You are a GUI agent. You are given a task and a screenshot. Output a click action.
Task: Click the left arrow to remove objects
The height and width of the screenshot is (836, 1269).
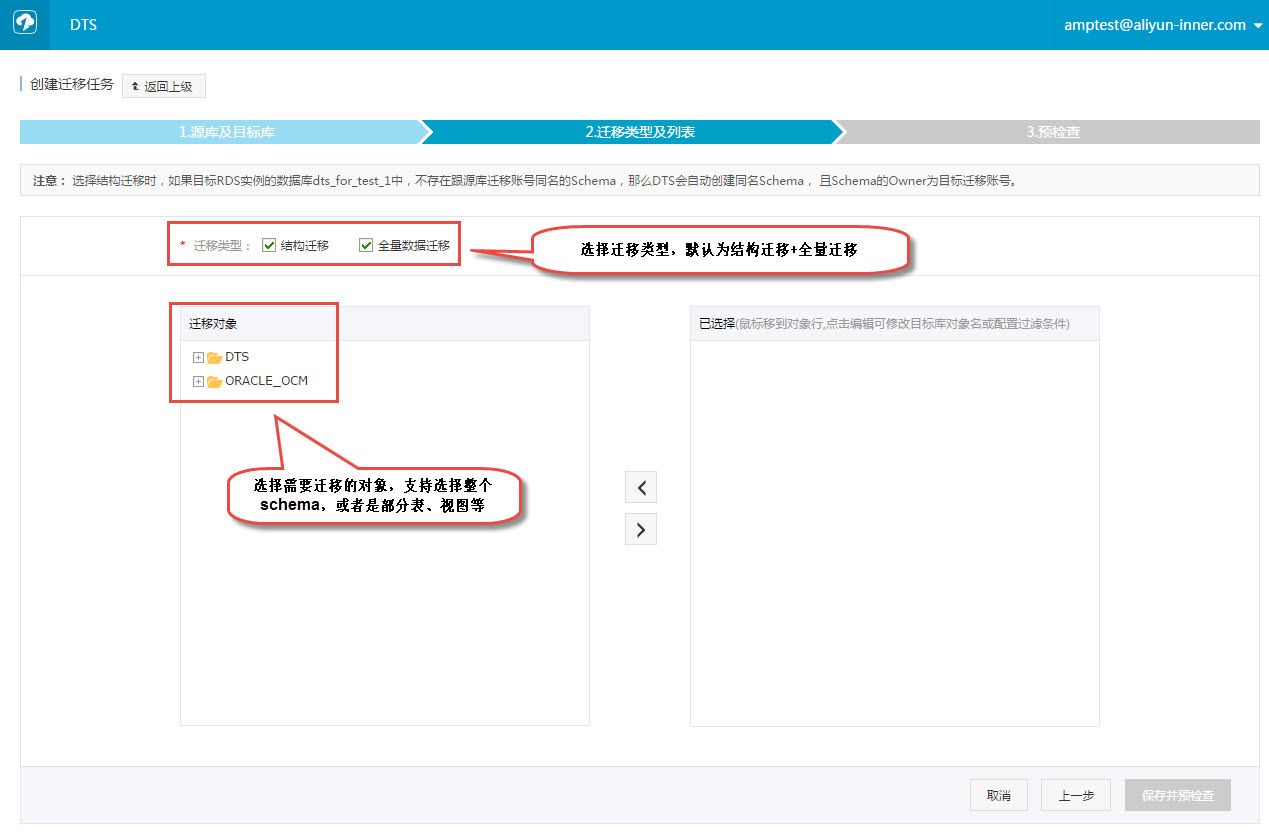pos(640,487)
